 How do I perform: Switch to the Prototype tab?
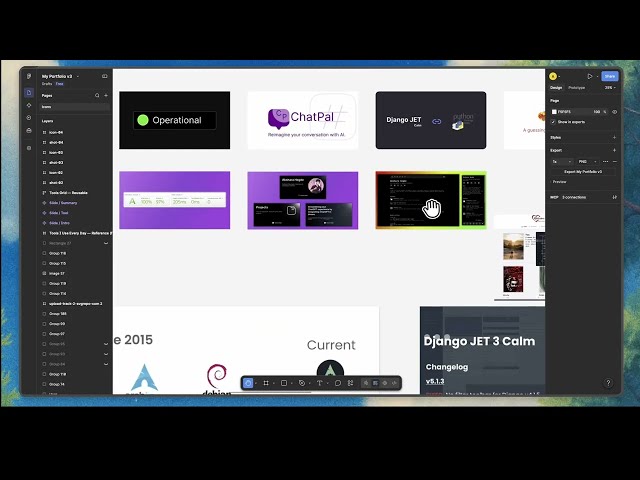pyautogui.click(x=576, y=88)
